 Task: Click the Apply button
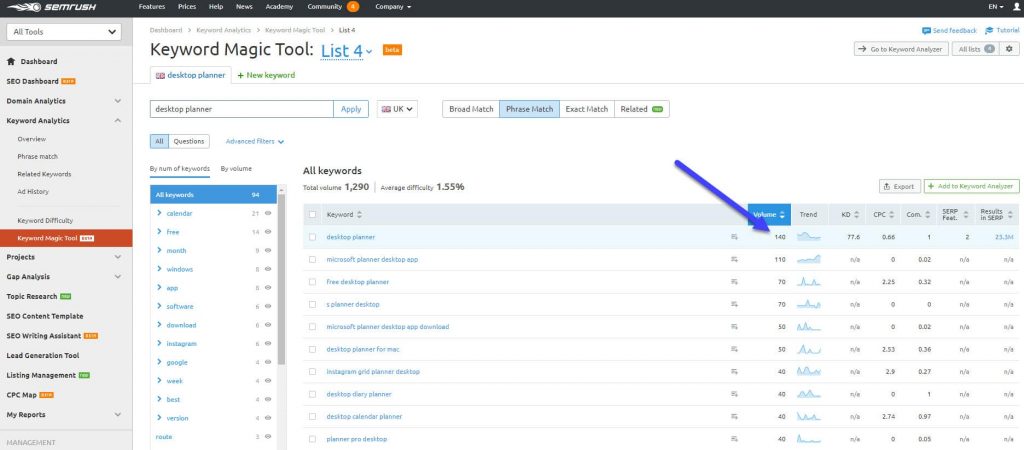[x=351, y=109]
